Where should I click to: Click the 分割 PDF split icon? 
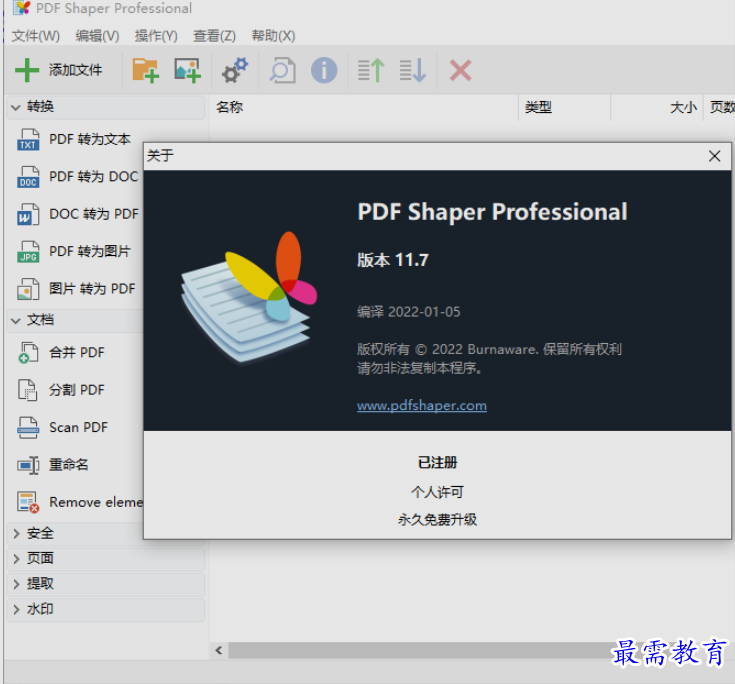(28, 390)
